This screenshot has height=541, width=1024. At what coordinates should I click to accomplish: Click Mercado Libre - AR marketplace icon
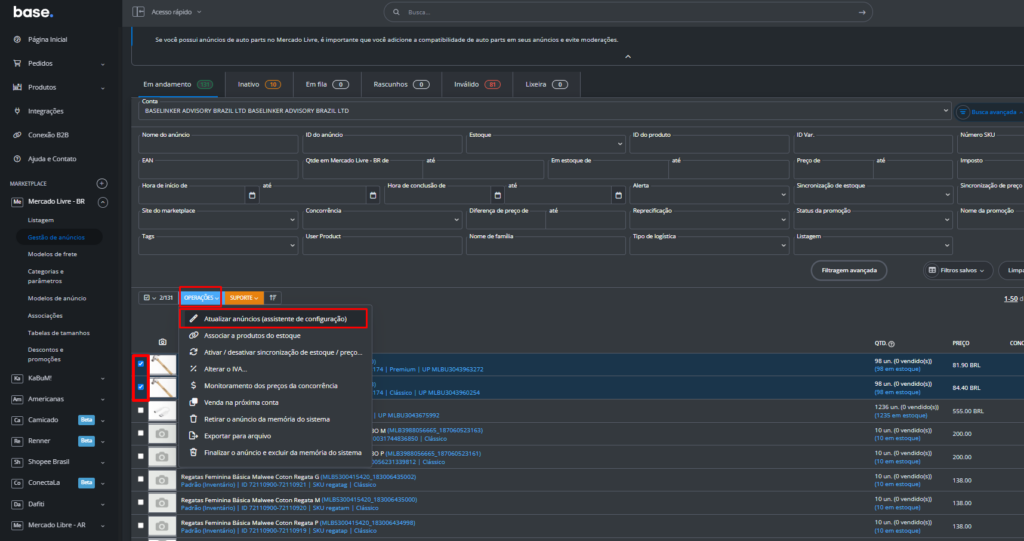point(17,525)
